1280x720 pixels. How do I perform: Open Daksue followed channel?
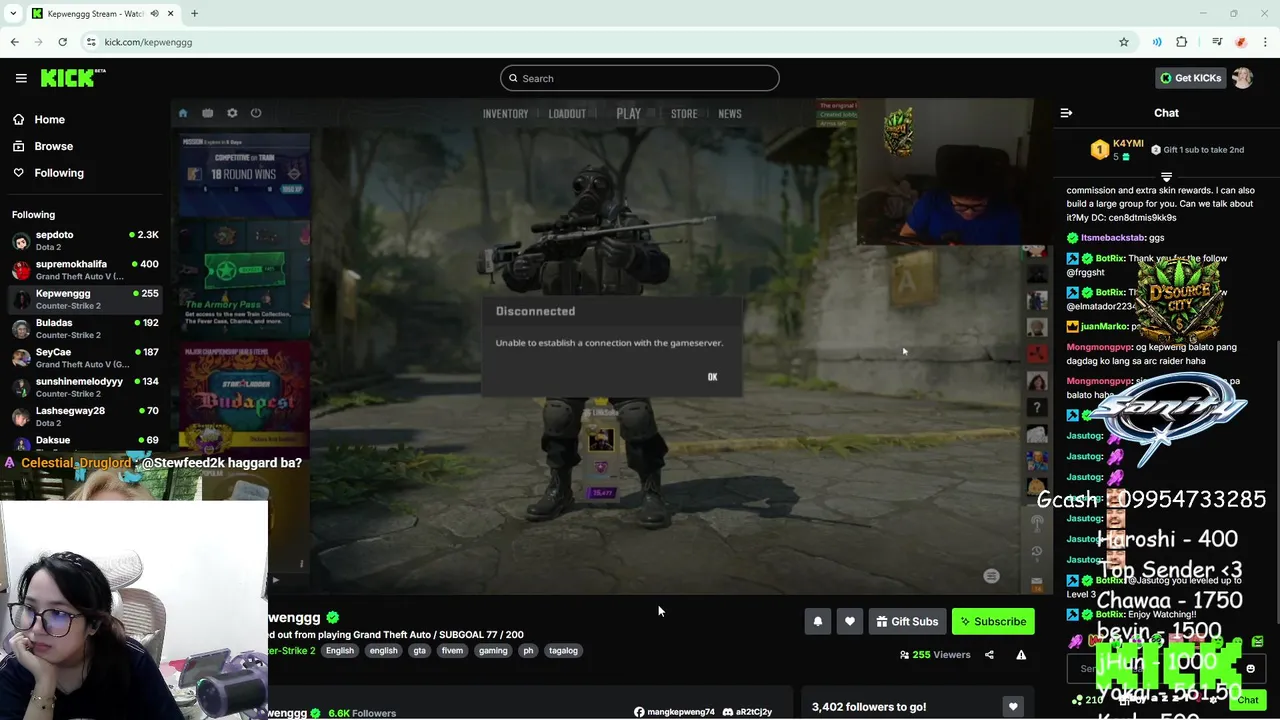coord(85,443)
